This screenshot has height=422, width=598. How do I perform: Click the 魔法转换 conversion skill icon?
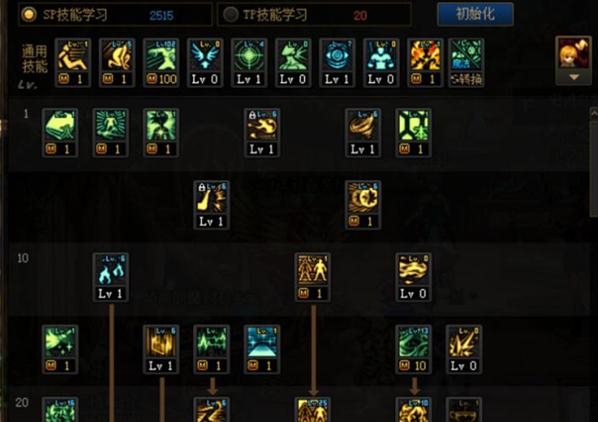[466, 63]
